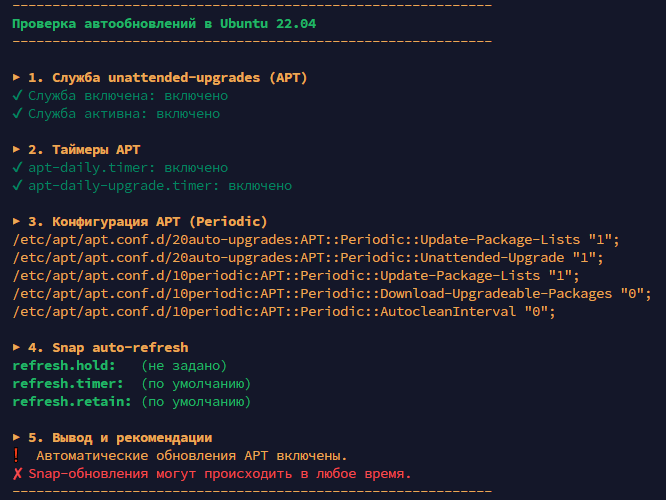This screenshot has height=500, width=666.
Task: Click the refresh.retain label
Action: coord(72,401)
